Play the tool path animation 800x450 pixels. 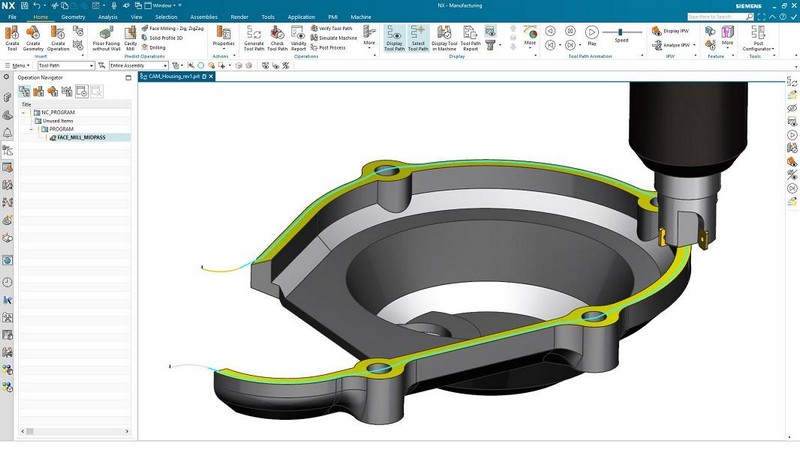tap(591, 35)
